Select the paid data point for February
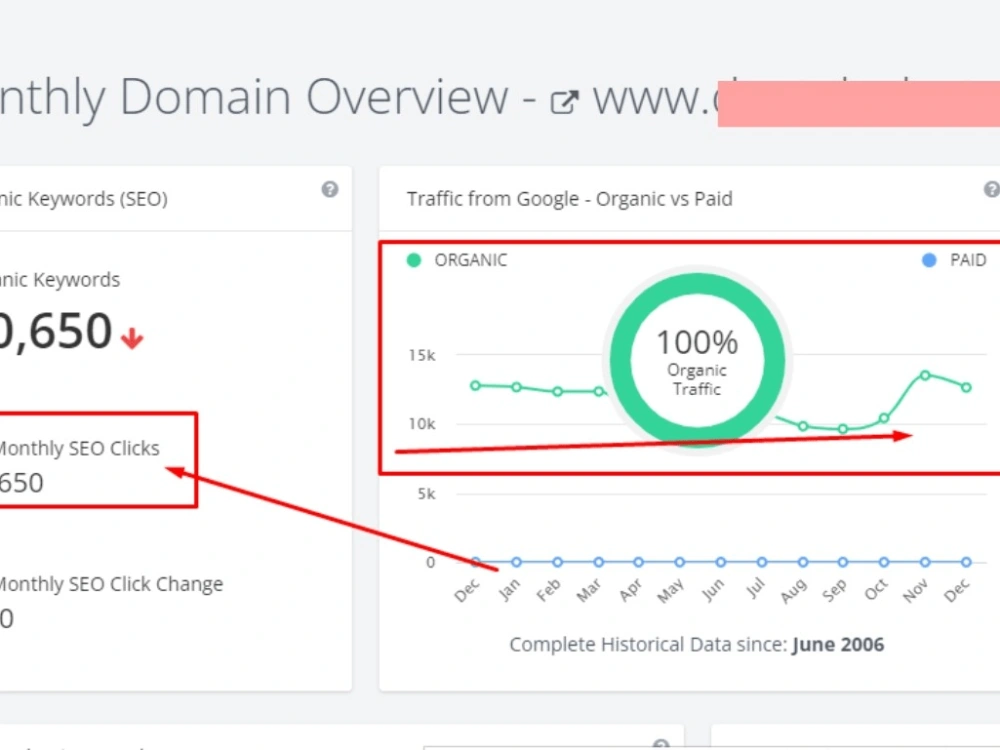The image size is (1000, 750). click(x=557, y=562)
